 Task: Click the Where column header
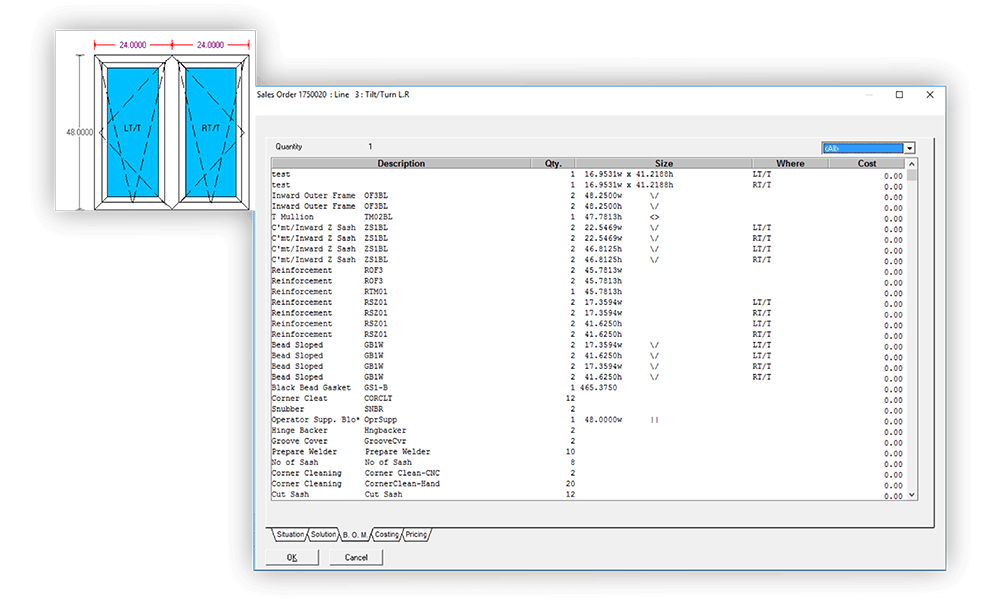pyautogui.click(x=789, y=162)
